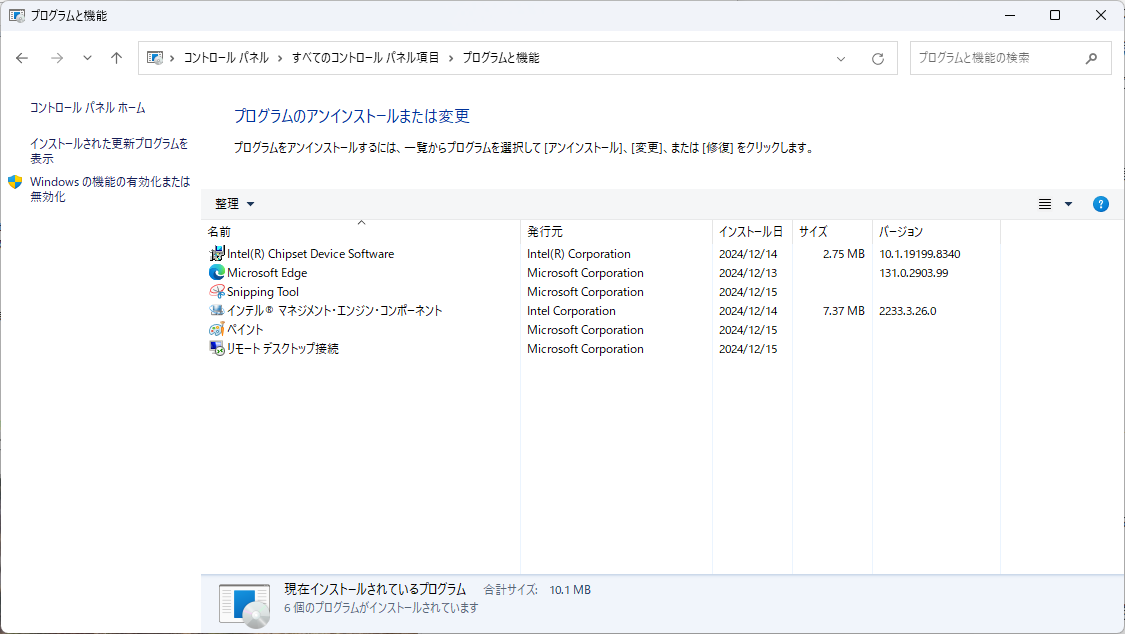The height and width of the screenshot is (634, 1125).
Task: Close the プログラムと機能 window
Action: 1101,15
